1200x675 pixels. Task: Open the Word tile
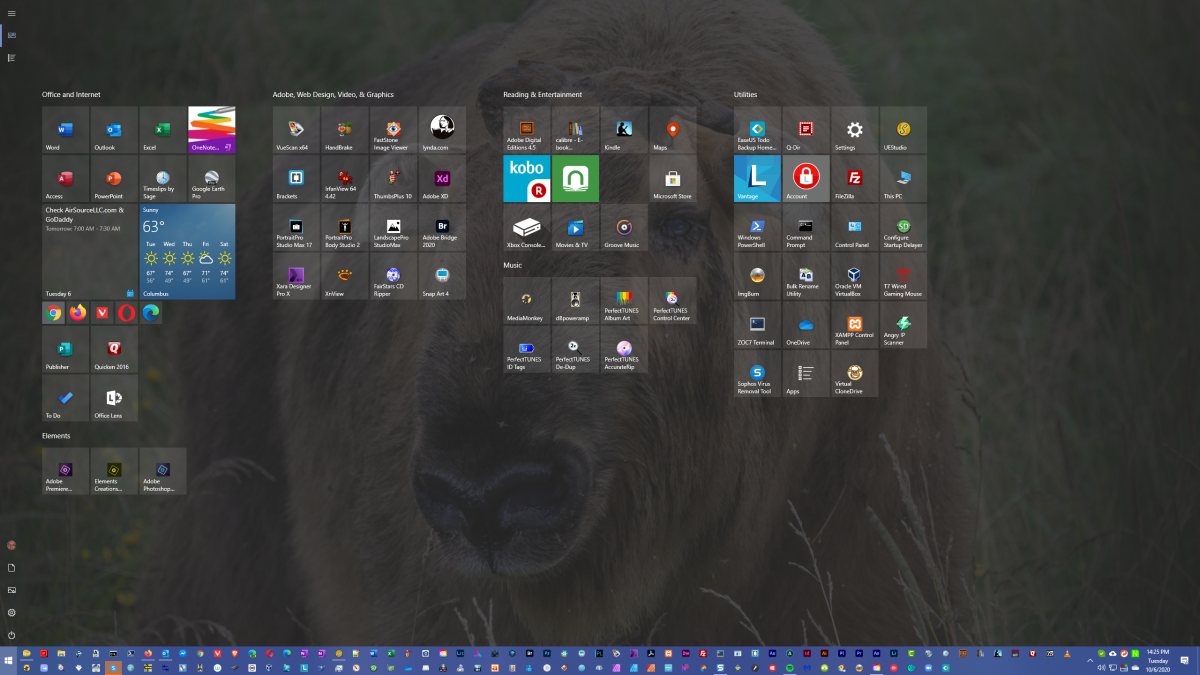pos(65,130)
